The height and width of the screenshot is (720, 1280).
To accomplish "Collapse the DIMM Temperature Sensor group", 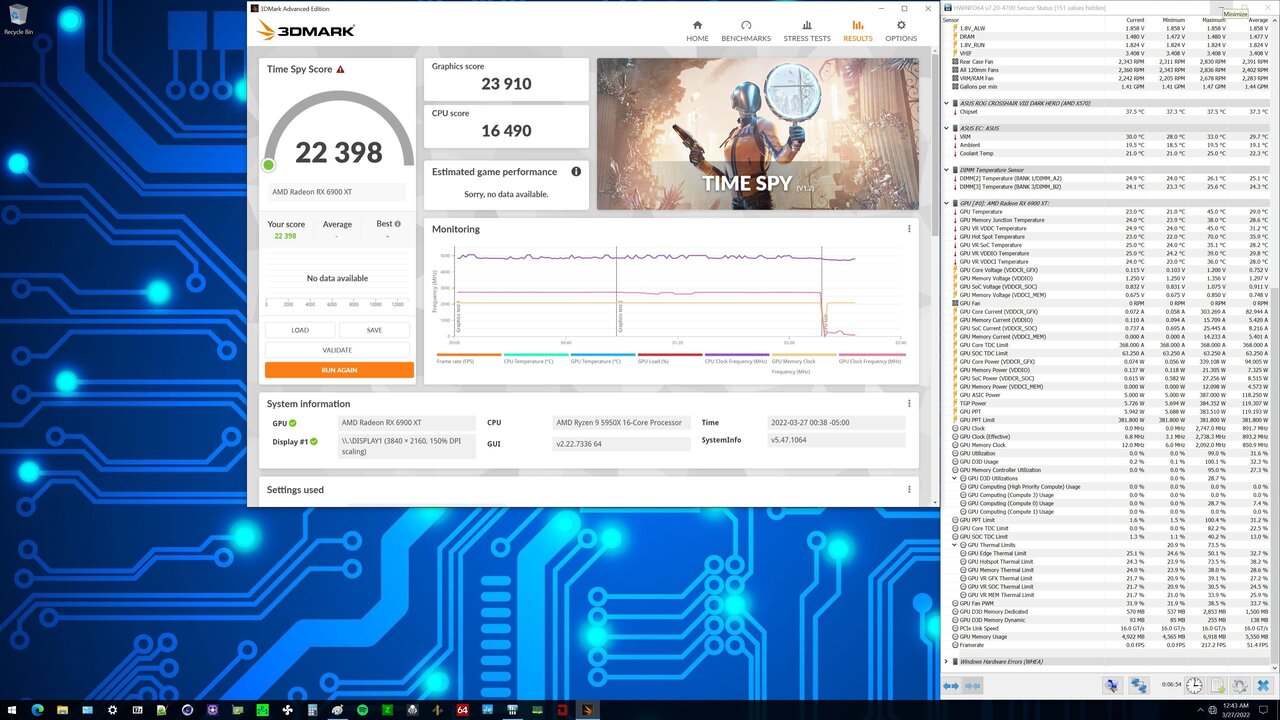I will [947, 170].
